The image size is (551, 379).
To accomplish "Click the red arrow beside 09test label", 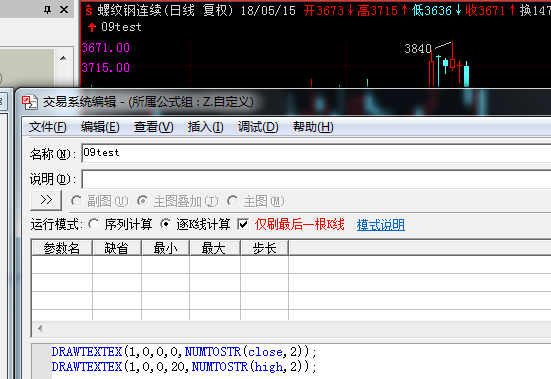I will (x=92, y=27).
